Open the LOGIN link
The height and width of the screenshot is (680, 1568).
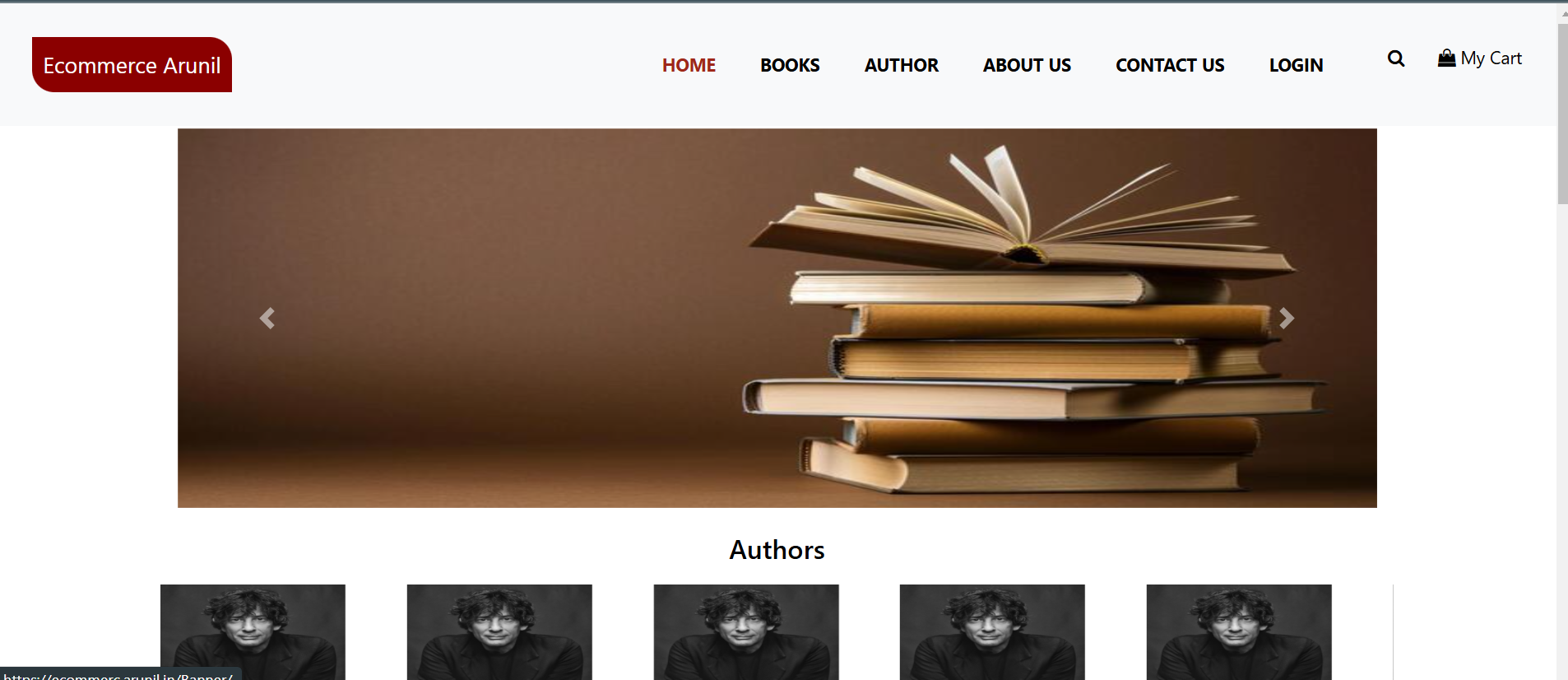tap(1296, 65)
